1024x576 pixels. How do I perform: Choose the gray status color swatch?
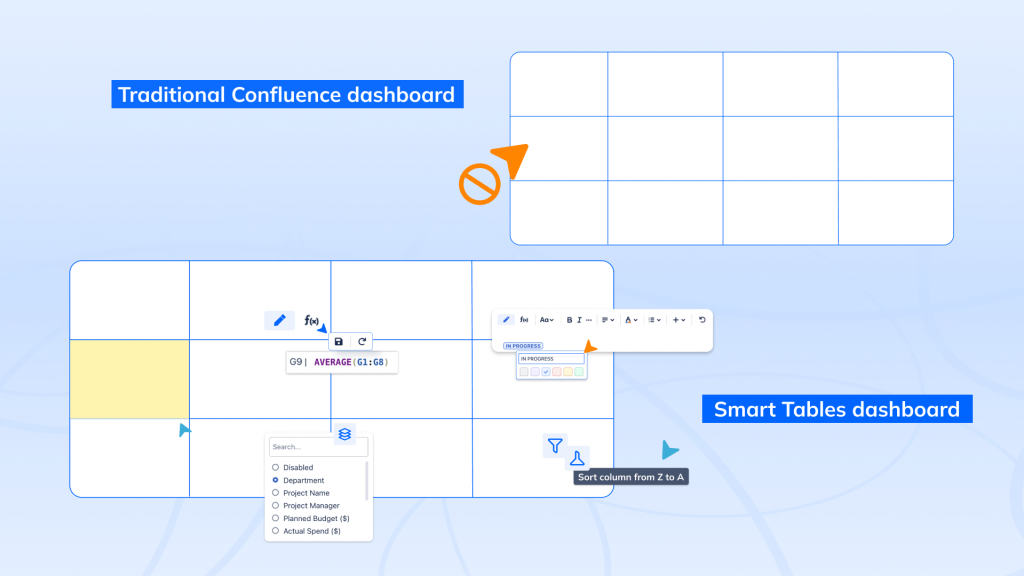[x=524, y=372]
